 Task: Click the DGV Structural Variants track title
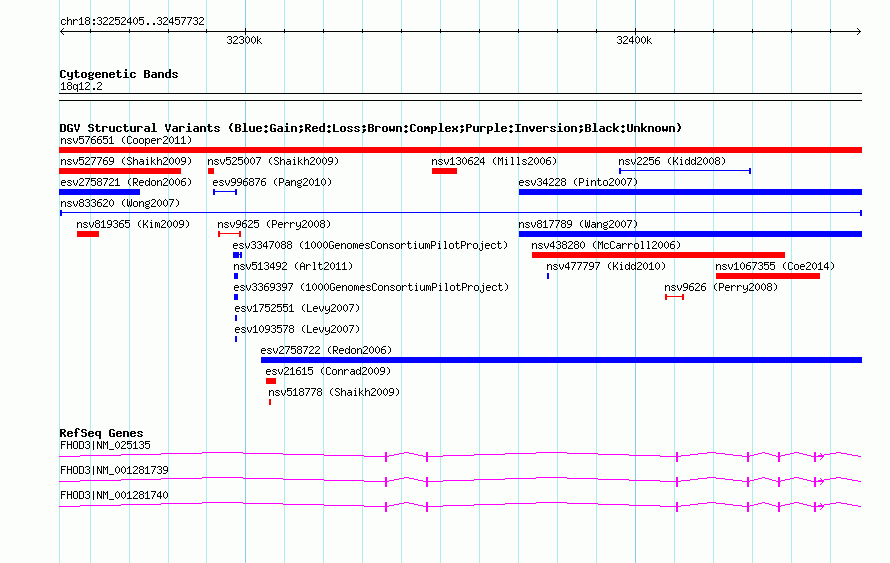pyautogui.click(x=370, y=128)
